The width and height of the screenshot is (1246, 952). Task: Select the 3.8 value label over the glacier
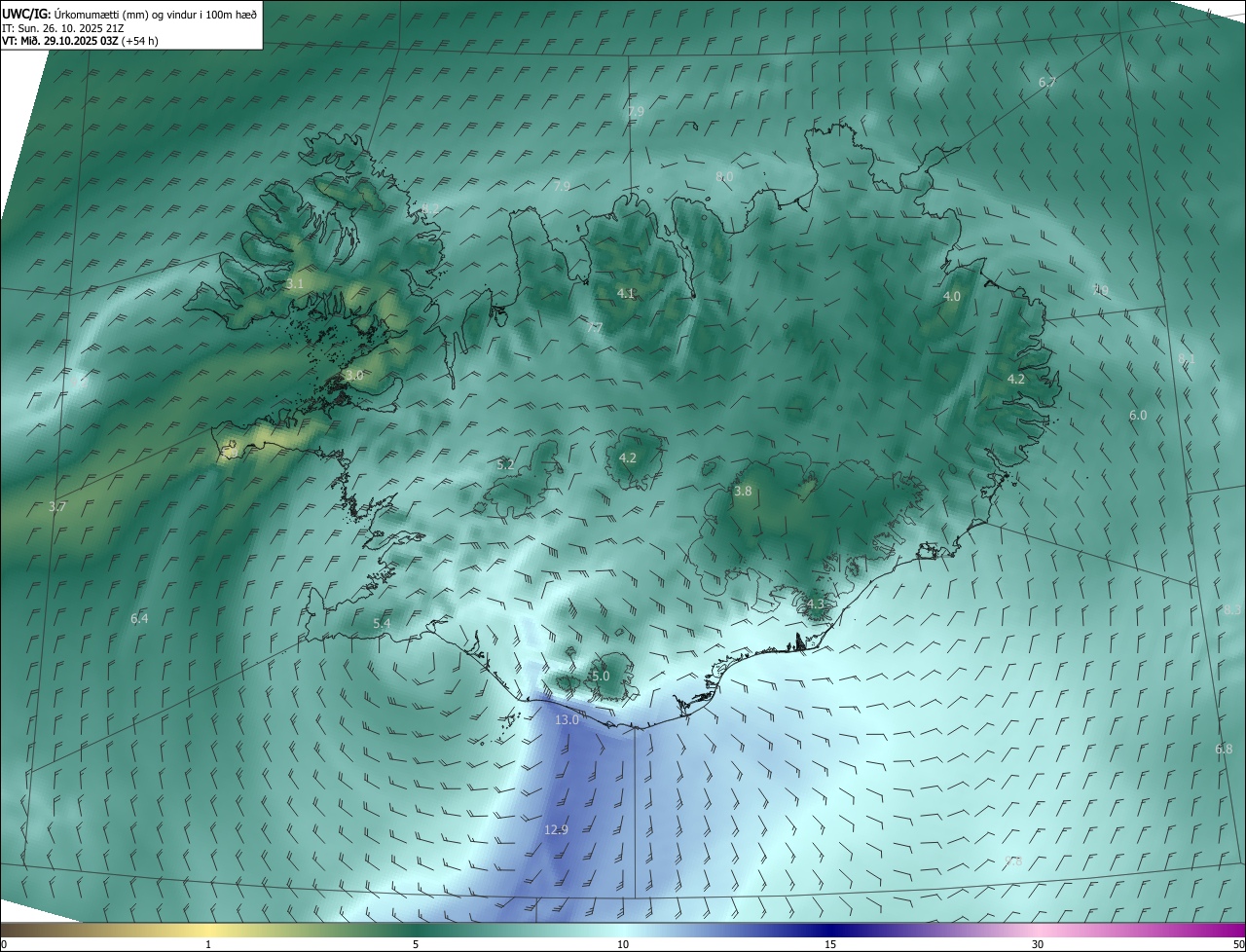(743, 492)
